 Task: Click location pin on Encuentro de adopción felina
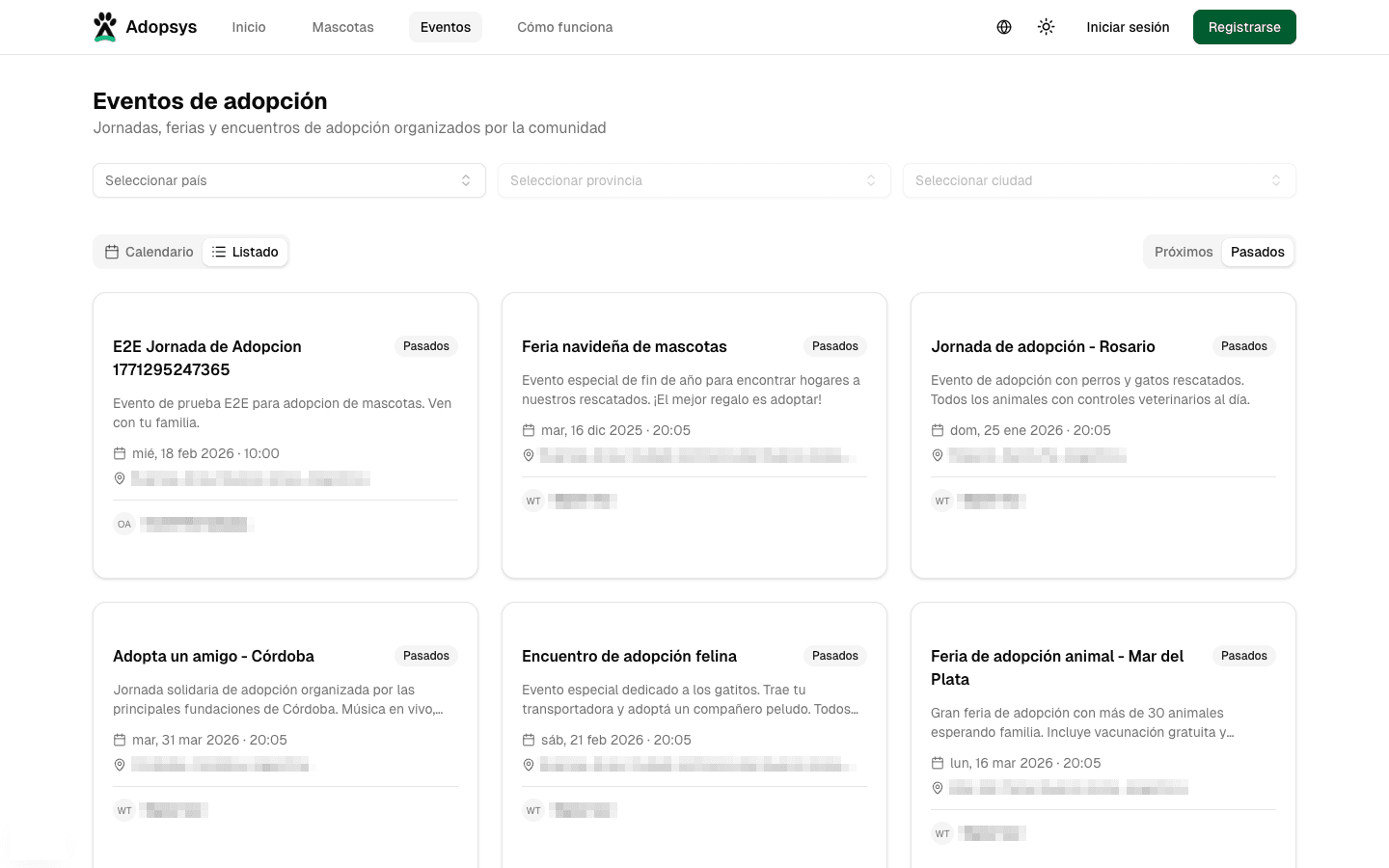pos(529,765)
